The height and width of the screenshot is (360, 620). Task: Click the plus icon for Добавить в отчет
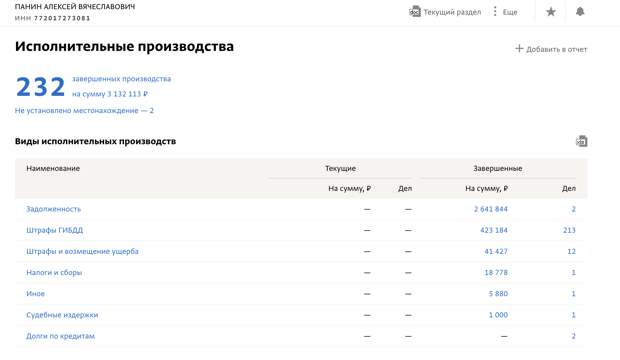tap(519, 49)
